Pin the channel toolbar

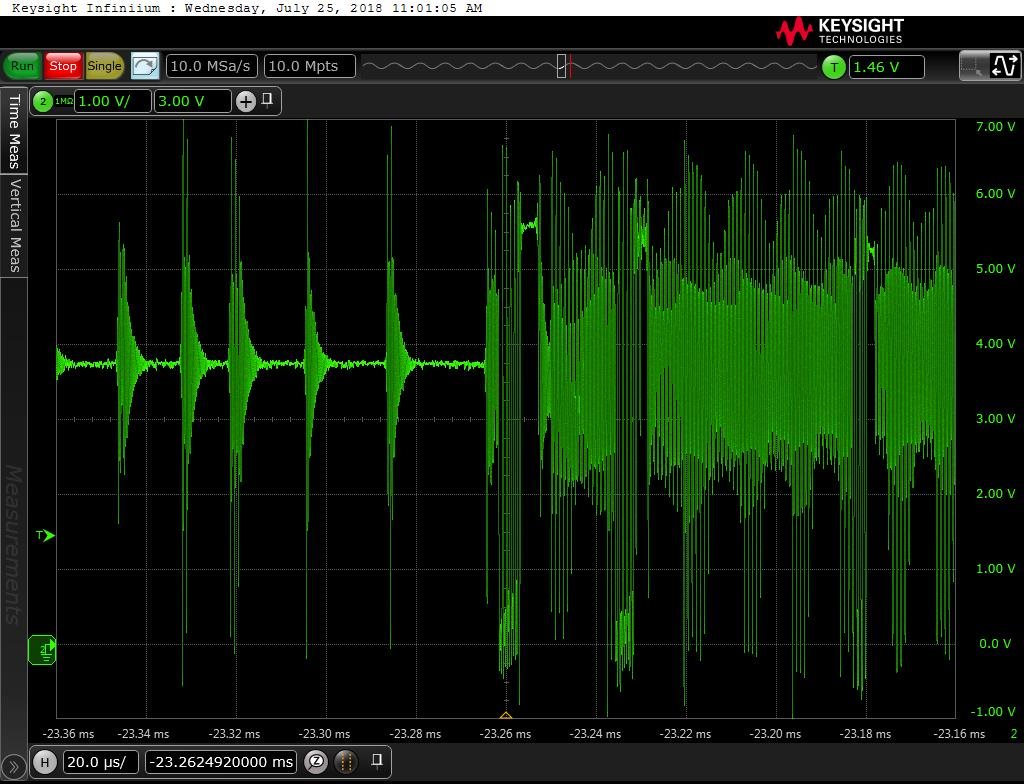[x=268, y=100]
